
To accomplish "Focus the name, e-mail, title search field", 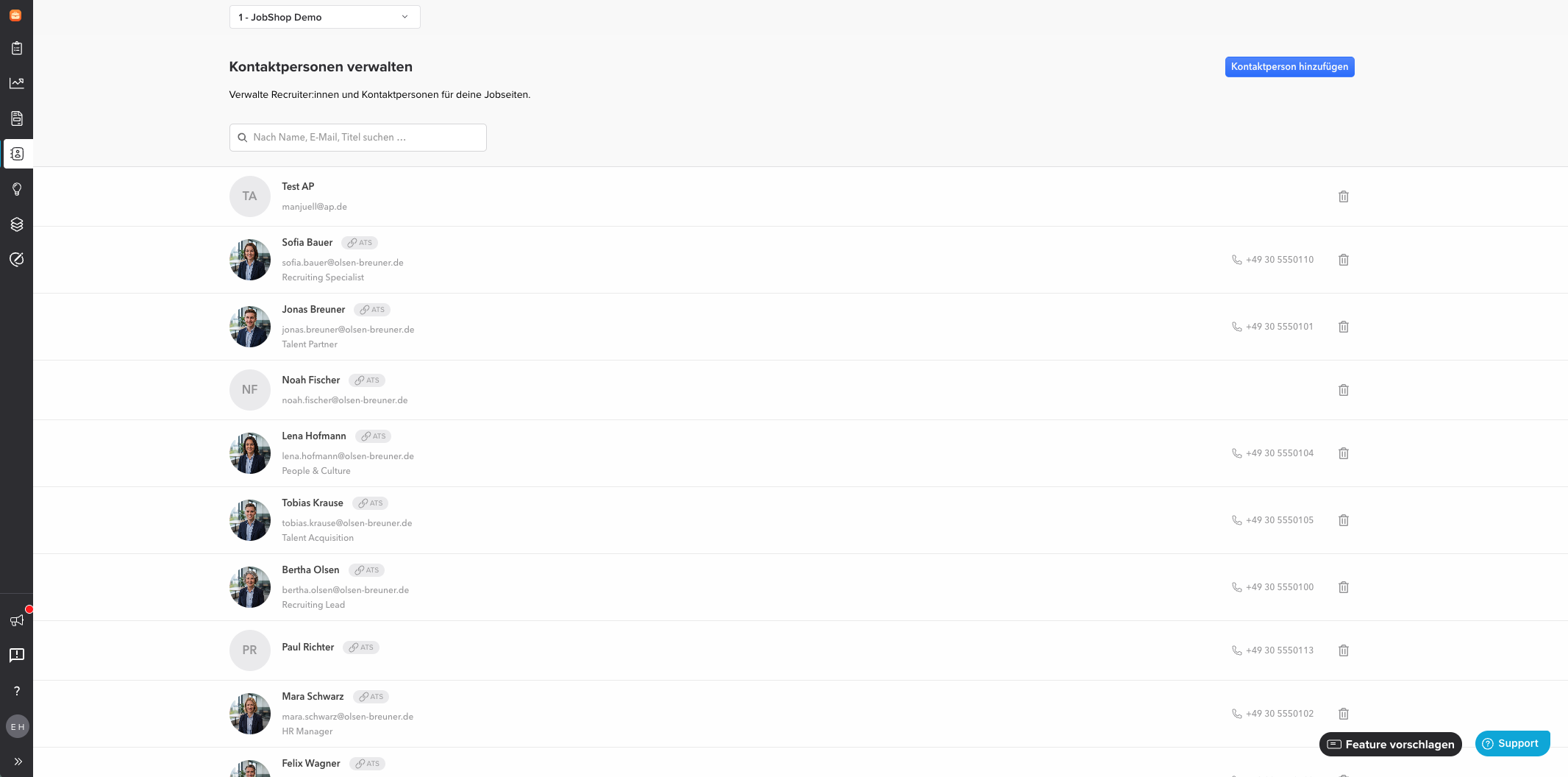I will click(357, 138).
